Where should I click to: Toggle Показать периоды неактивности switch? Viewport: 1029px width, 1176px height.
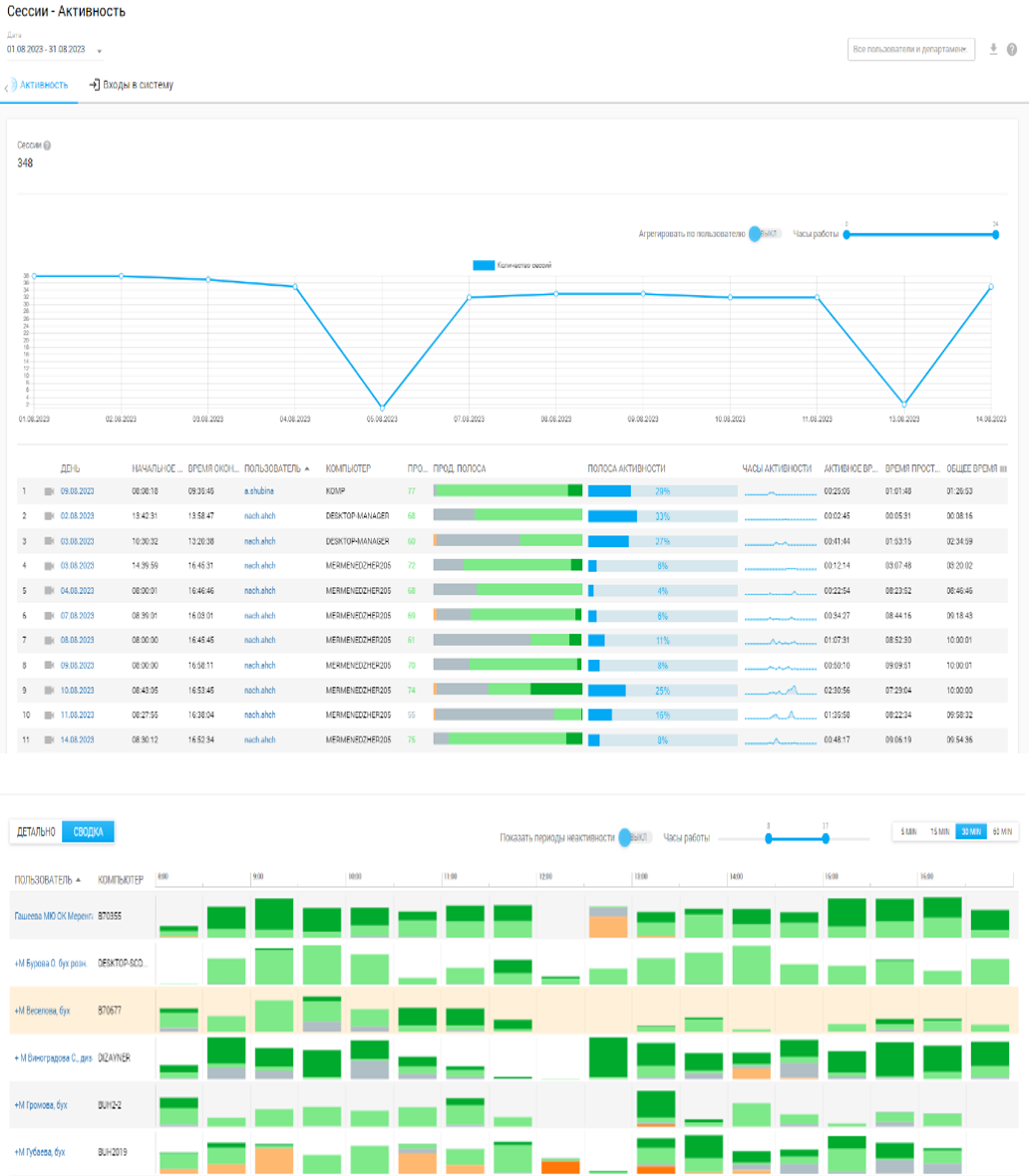point(635,838)
